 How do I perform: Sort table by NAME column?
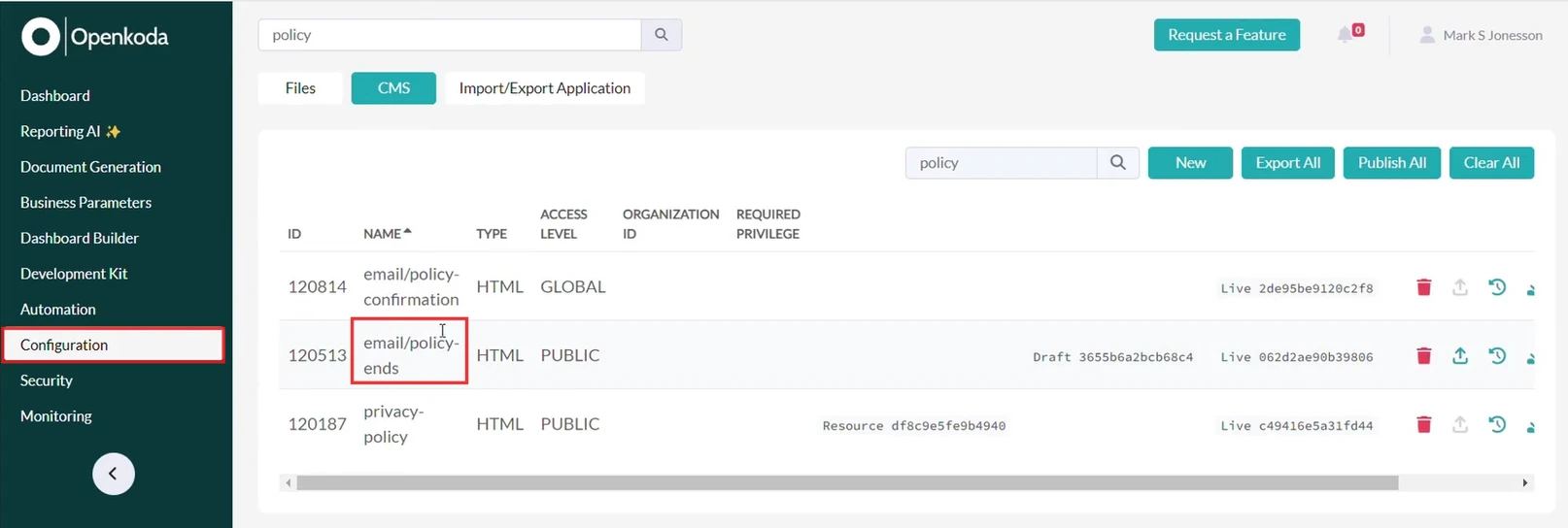[387, 234]
